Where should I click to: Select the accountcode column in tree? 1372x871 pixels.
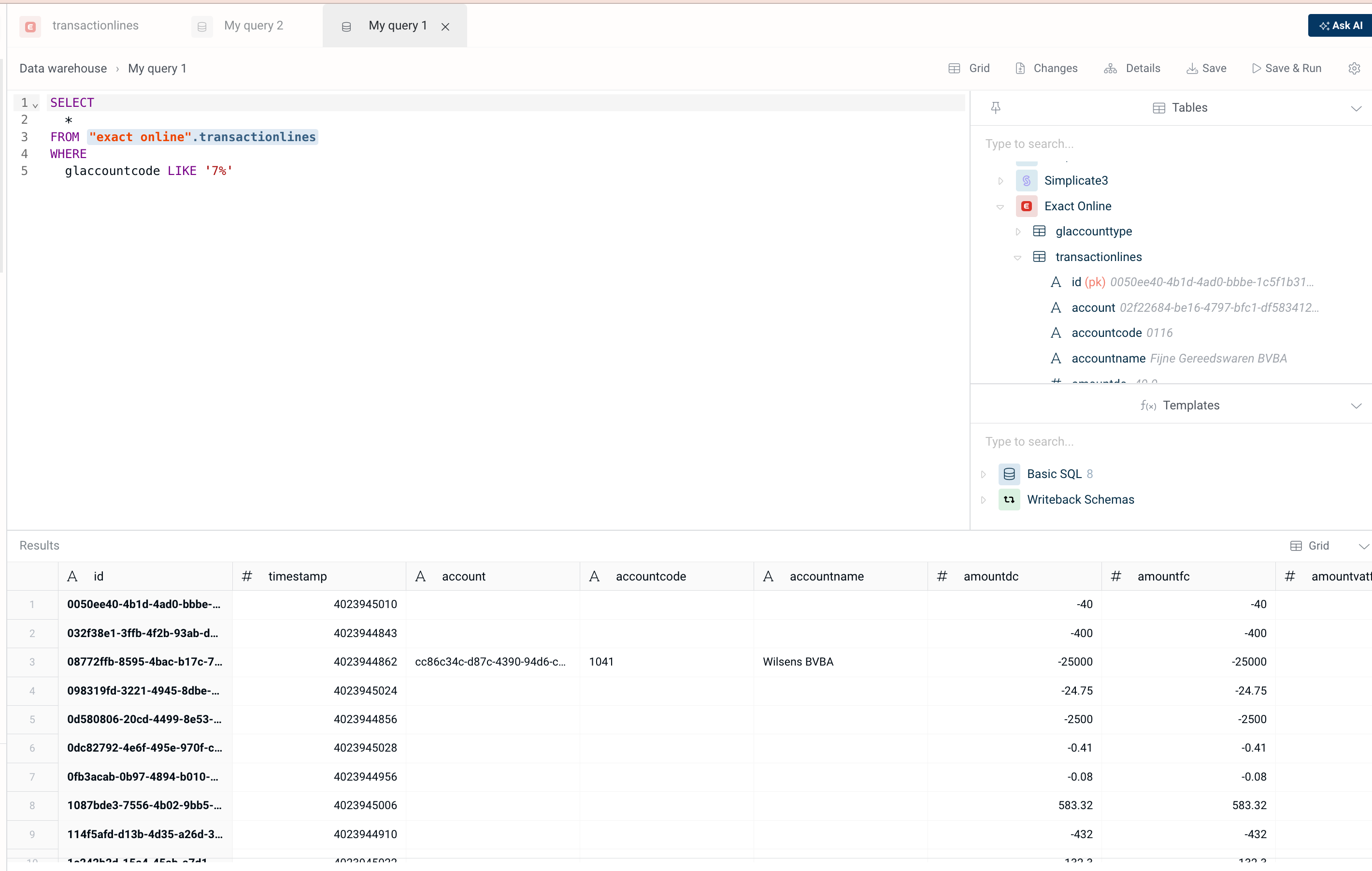(1111, 333)
